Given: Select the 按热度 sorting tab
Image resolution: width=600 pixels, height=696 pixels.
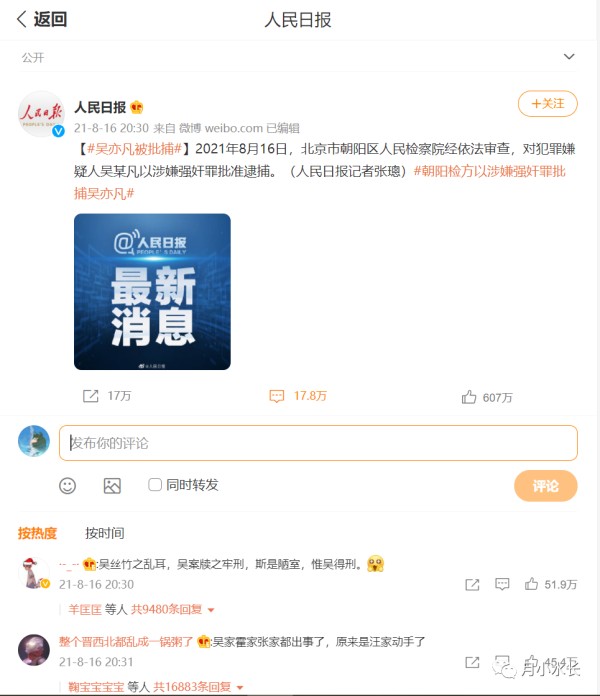Looking at the screenshot, I should pos(37,533).
